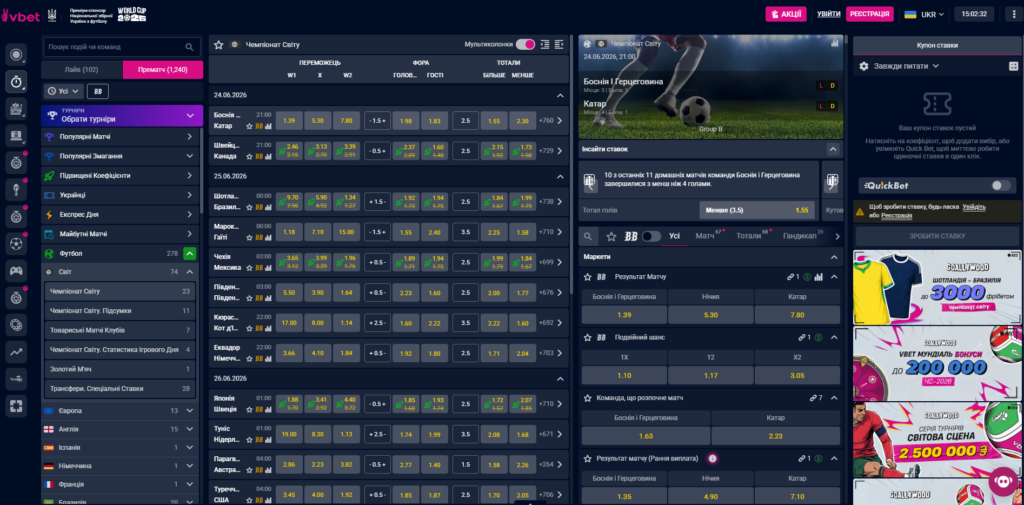1024x505 pixels.
Task: Open the soccer ball icon in left rail
Action: click(16, 244)
